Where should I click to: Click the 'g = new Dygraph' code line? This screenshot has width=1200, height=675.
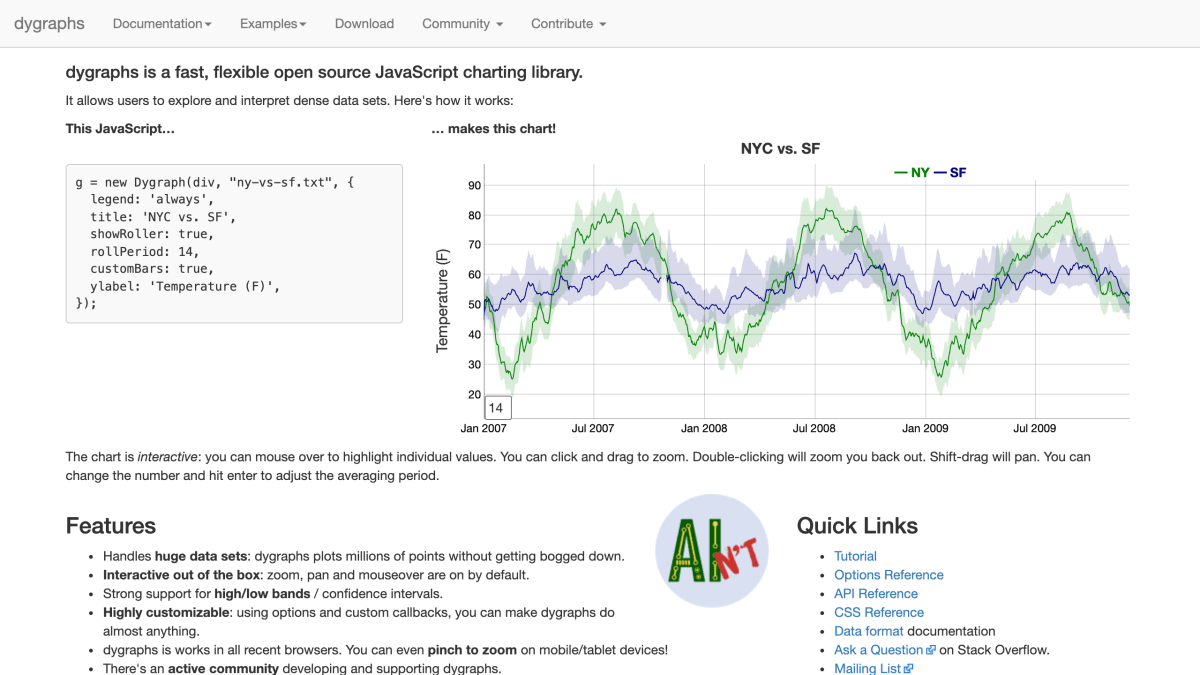tap(215, 182)
